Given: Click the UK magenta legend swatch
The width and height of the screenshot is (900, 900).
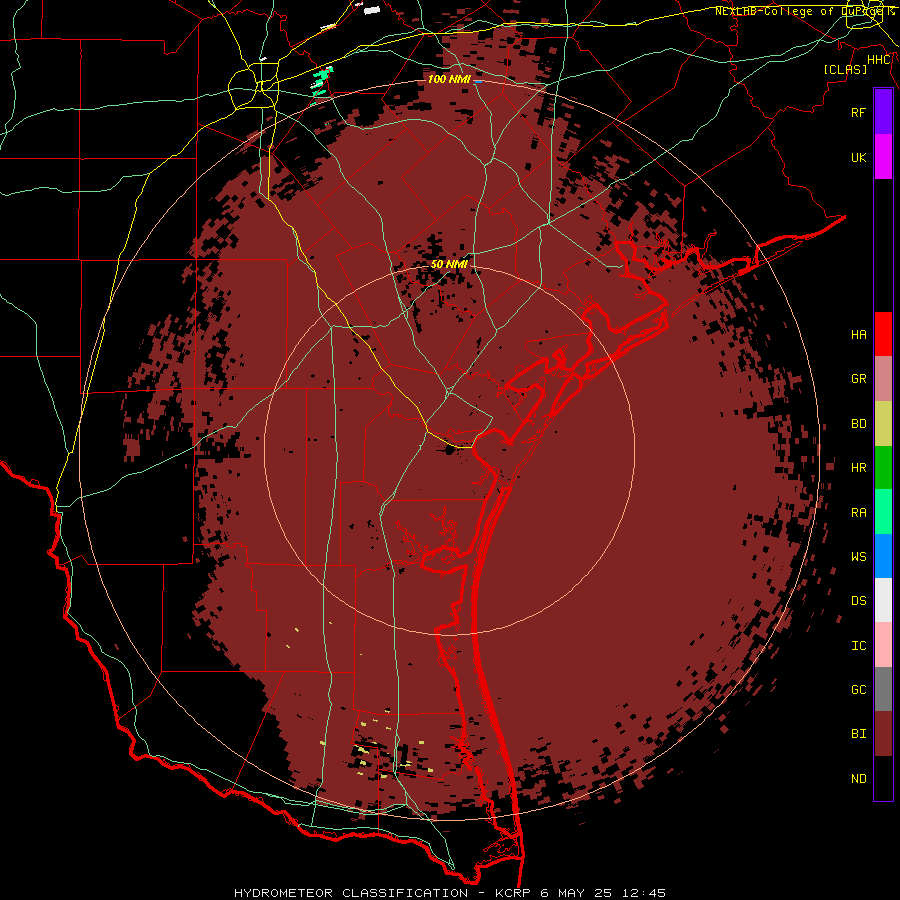Looking at the screenshot, I should point(883,157).
